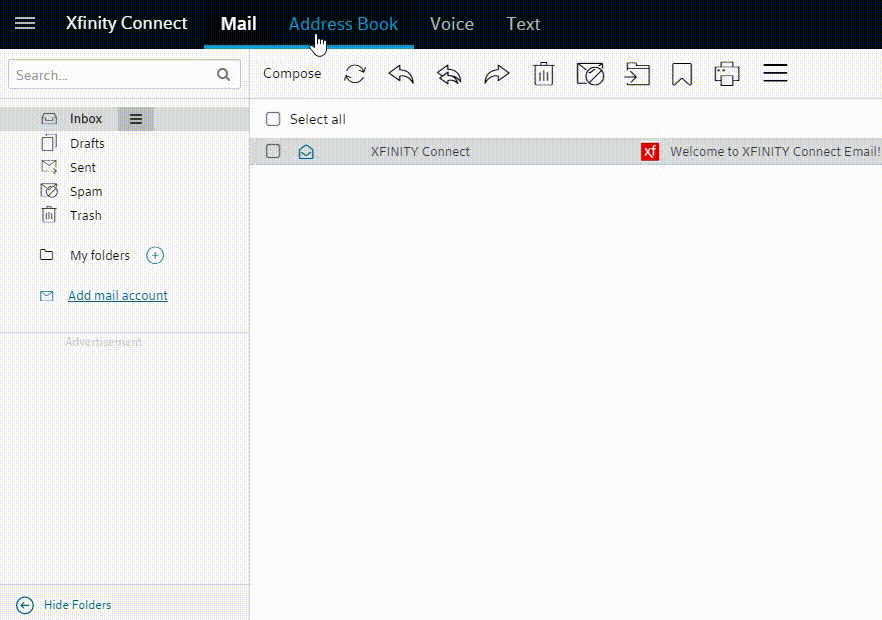Click the refresh mail icon
The width and height of the screenshot is (882, 620).
pos(354,74)
